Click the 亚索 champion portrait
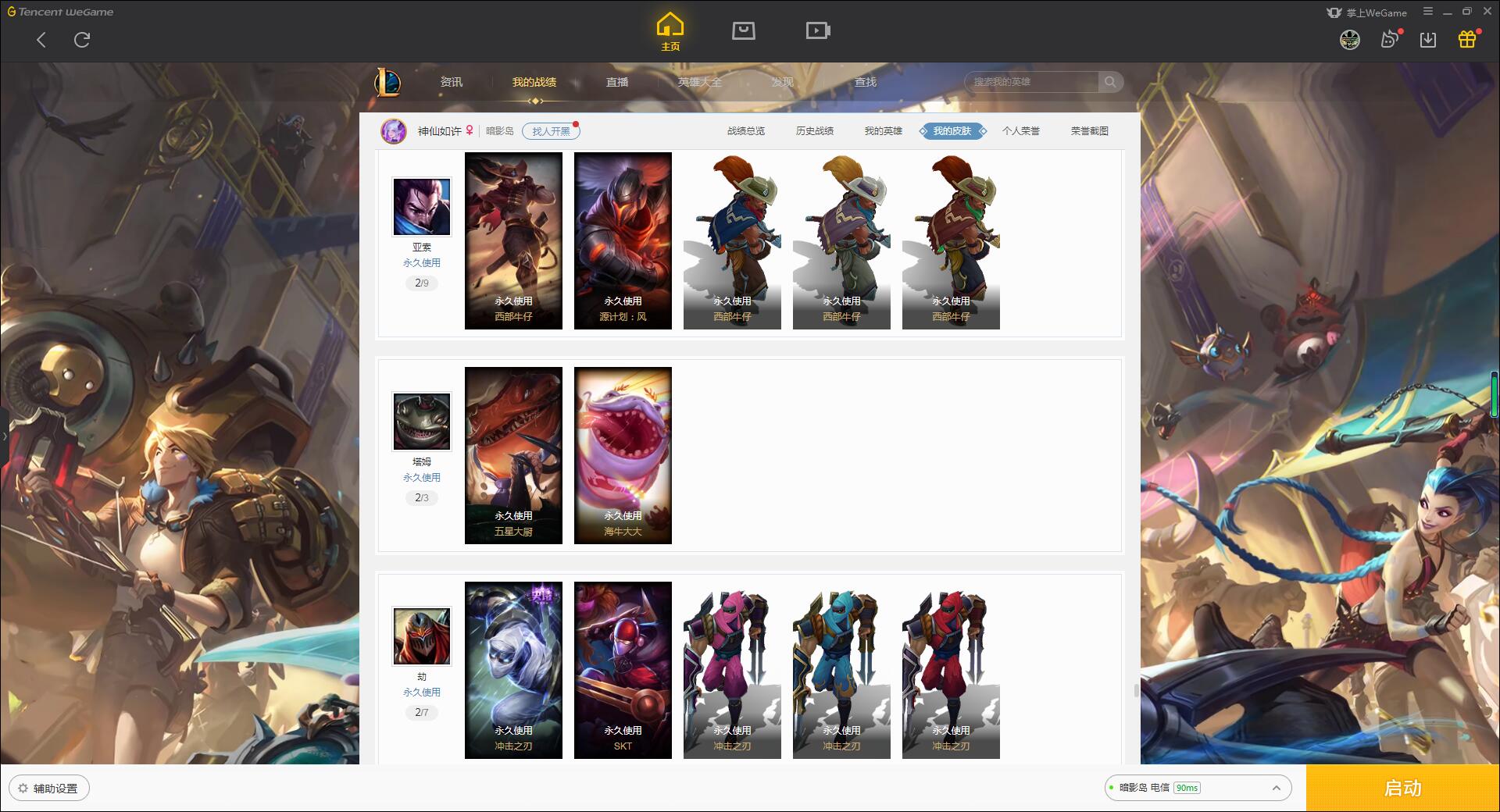The width and height of the screenshot is (1500, 812). (x=422, y=207)
